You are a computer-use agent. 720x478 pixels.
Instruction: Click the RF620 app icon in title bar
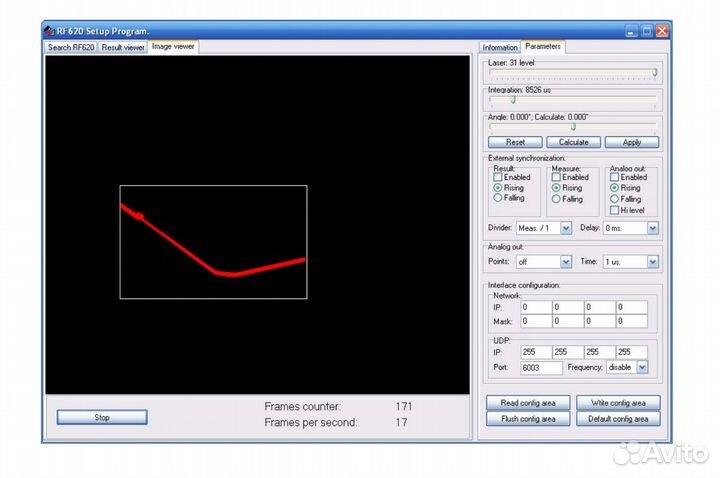tap(47, 32)
